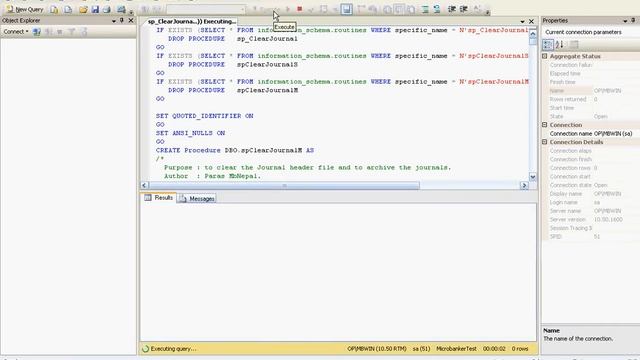Click the Uncomment Selected Lines icon
640x360 pixels.
click(x=437, y=9)
